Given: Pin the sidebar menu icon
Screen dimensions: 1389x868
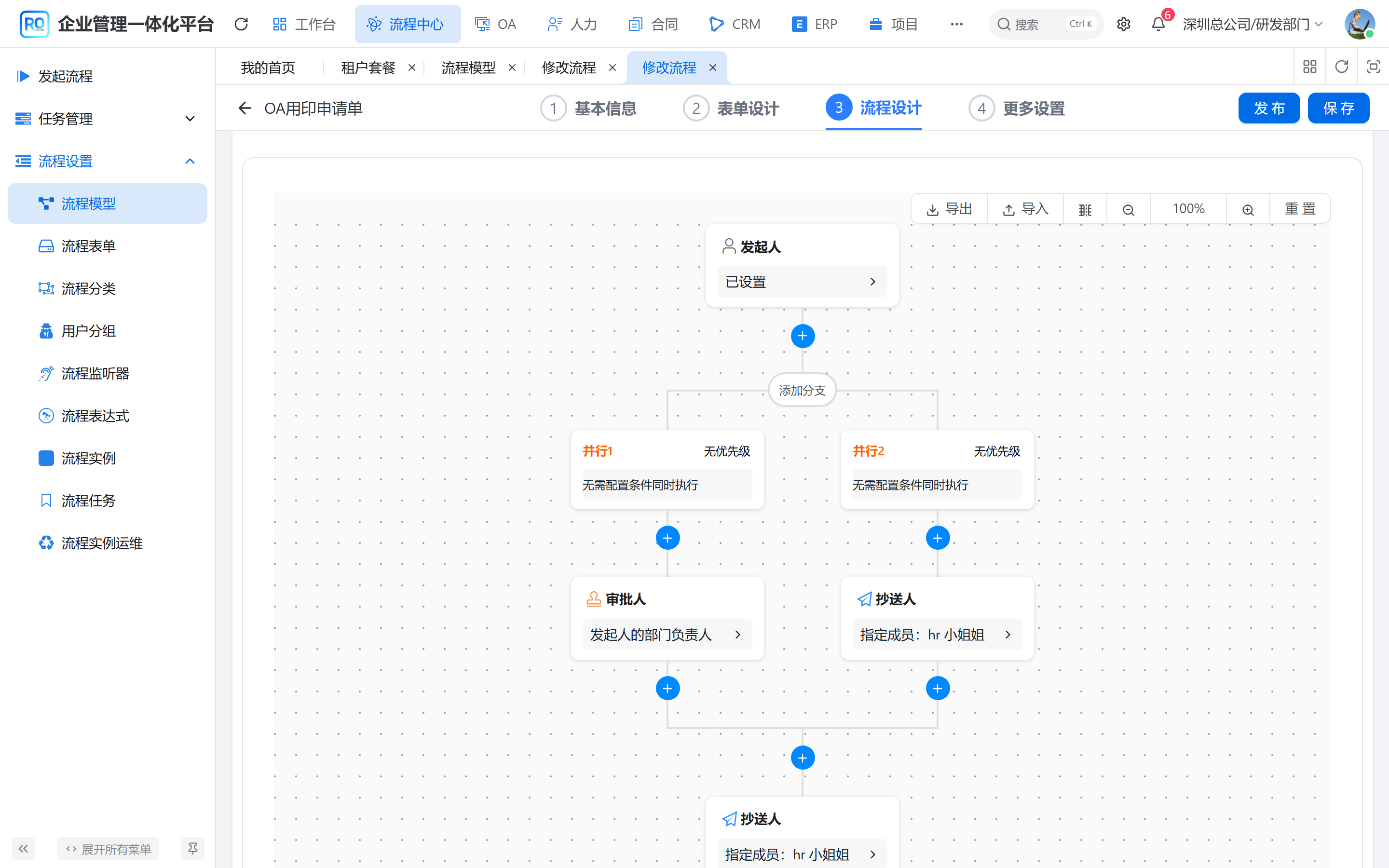Looking at the screenshot, I should (x=193, y=849).
